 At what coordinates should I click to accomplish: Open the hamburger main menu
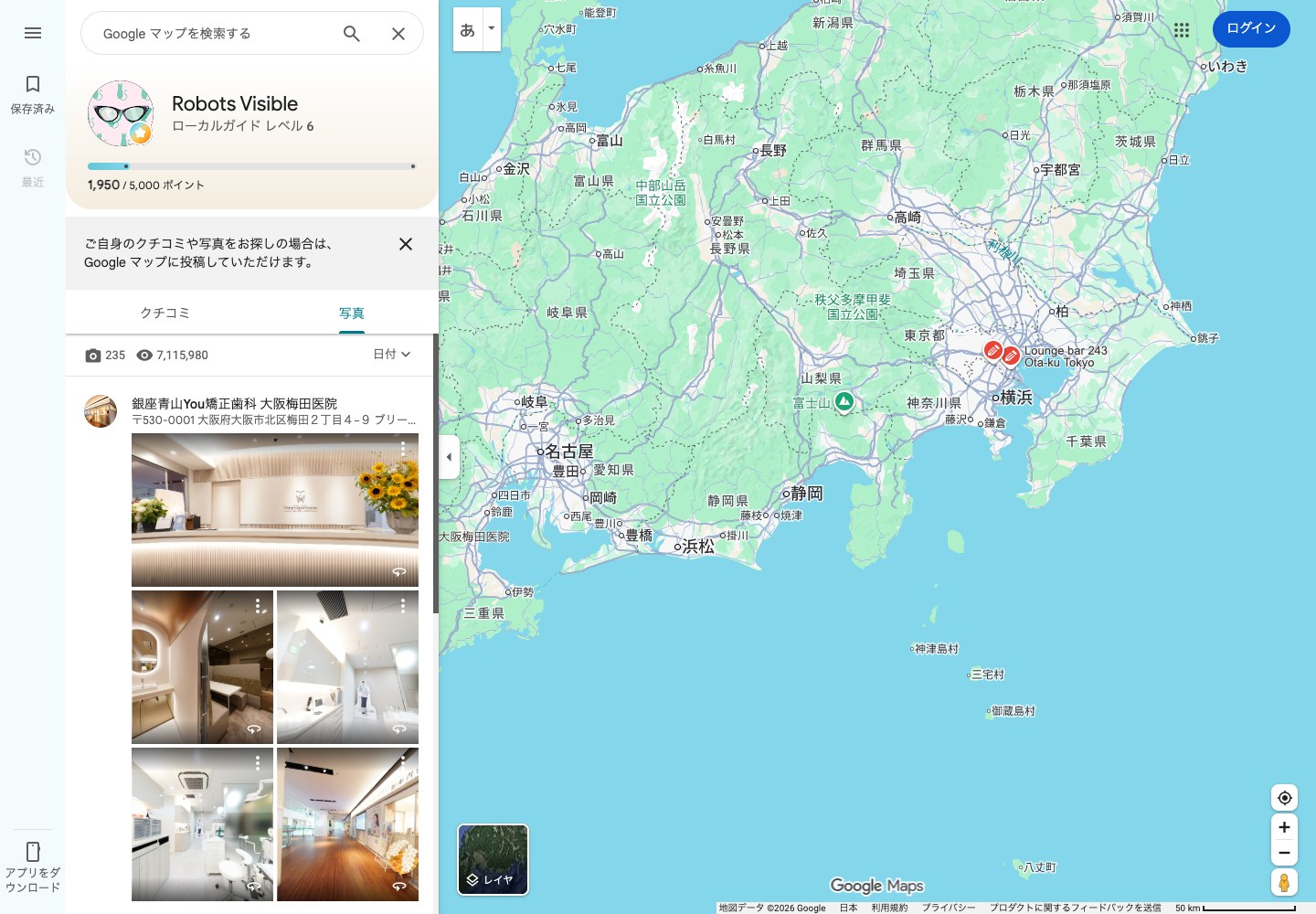pos(33,33)
